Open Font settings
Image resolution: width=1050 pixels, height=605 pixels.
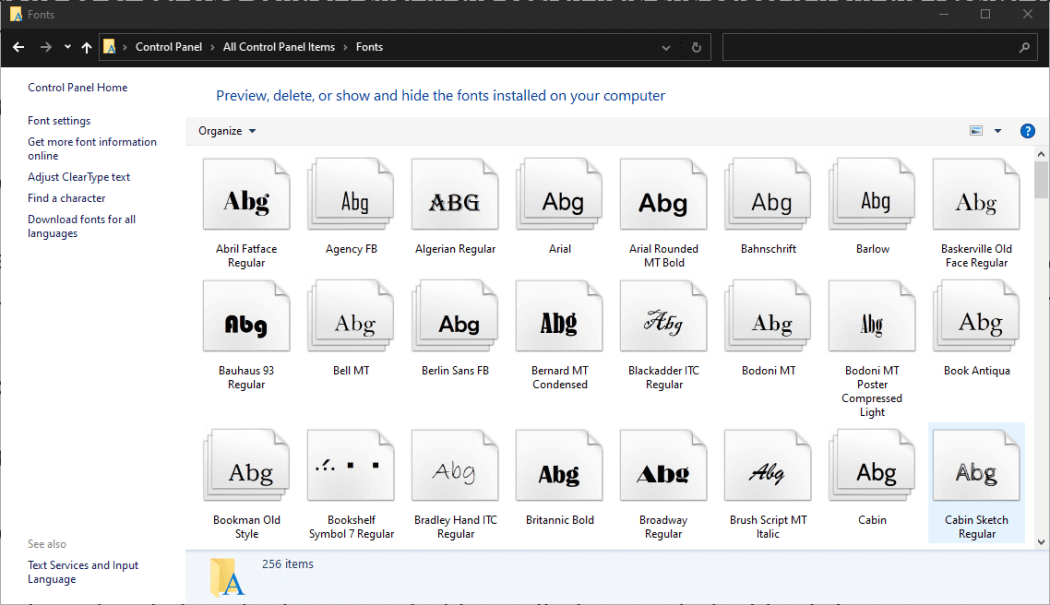click(58, 120)
